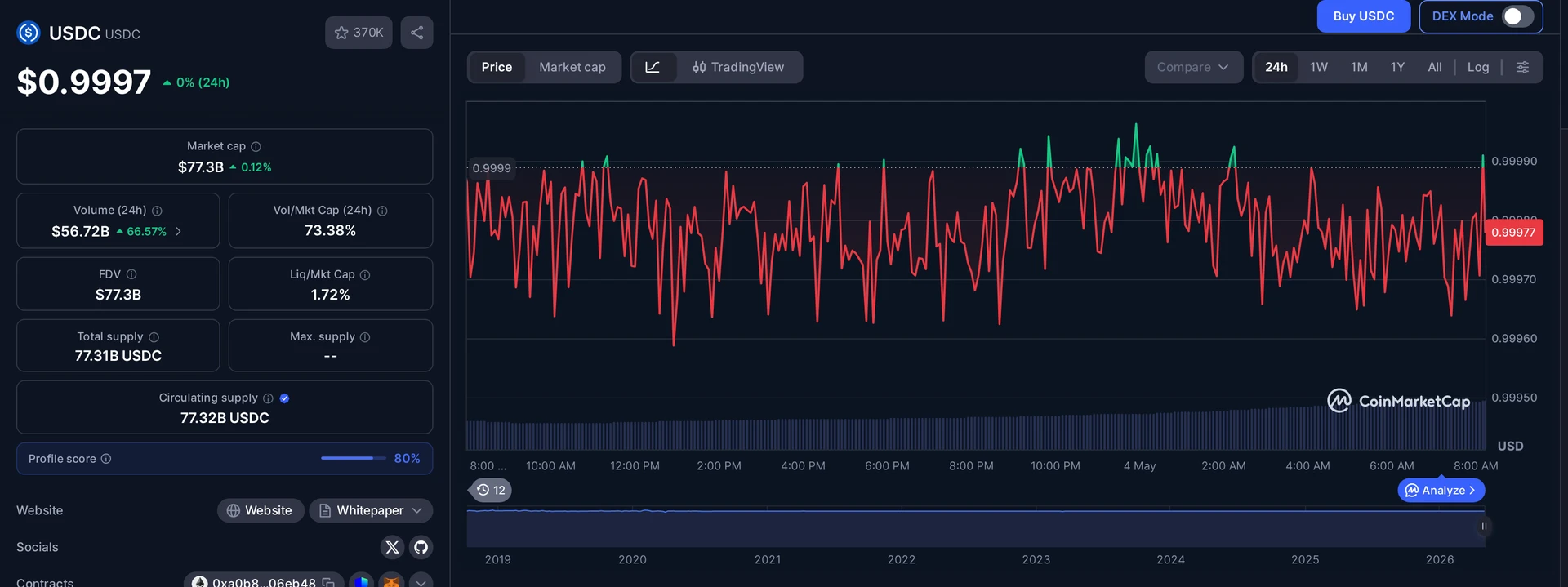The image size is (1568, 587).
Task: Select the 1W time range
Action: pos(1319,67)
